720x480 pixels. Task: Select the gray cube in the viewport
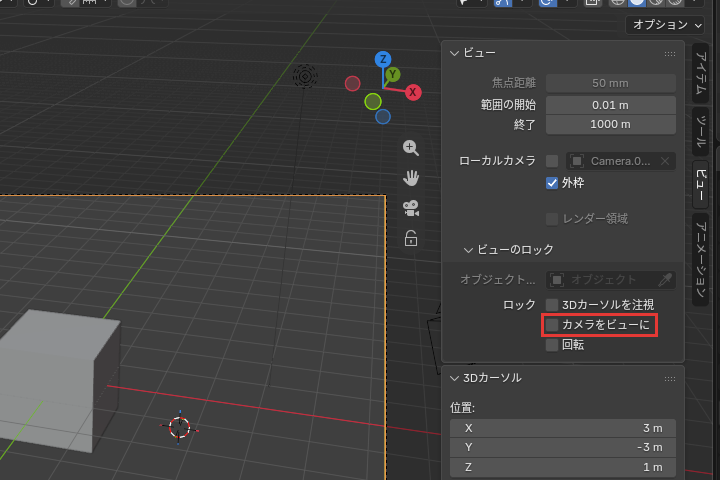coord(55,381)
